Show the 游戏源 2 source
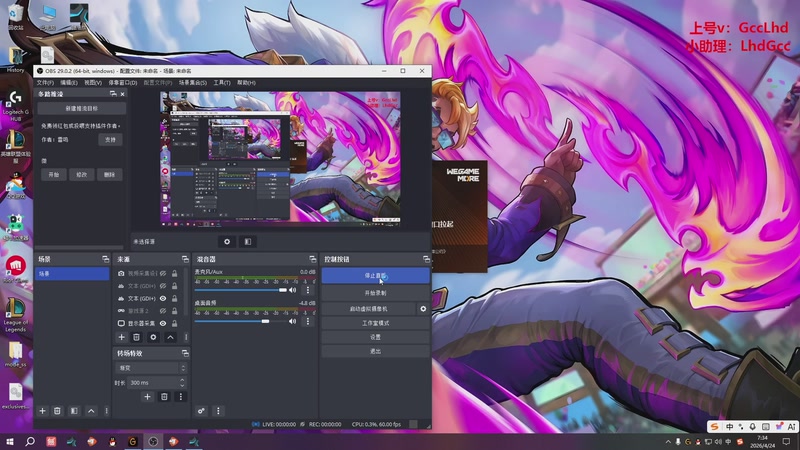Screen dimensions: 800x450 (x=163, y=311)
